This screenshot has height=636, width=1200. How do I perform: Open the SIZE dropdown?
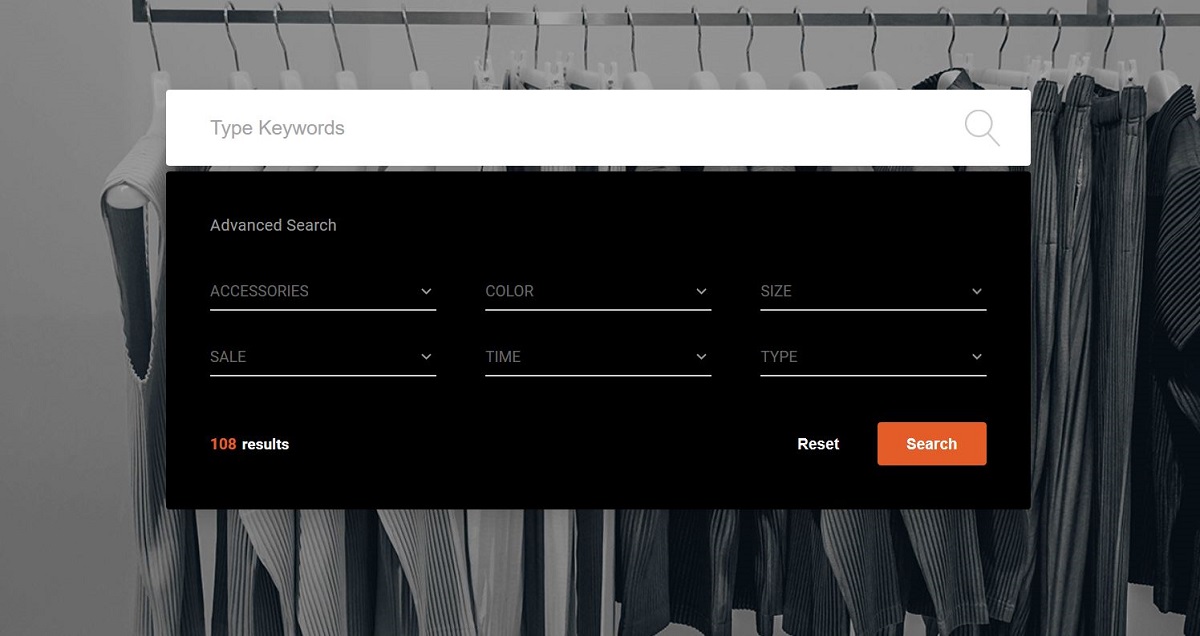873,291
